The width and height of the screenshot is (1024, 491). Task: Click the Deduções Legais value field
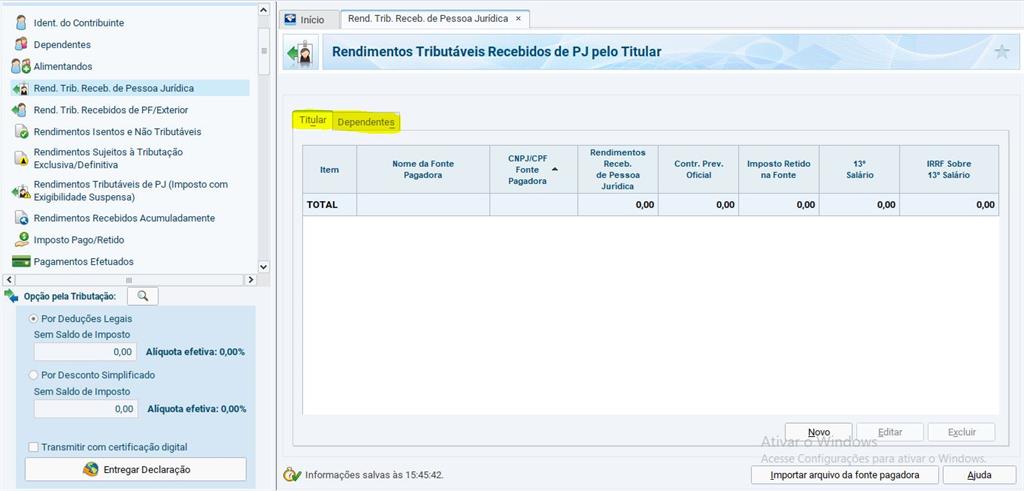pos(86,352)
